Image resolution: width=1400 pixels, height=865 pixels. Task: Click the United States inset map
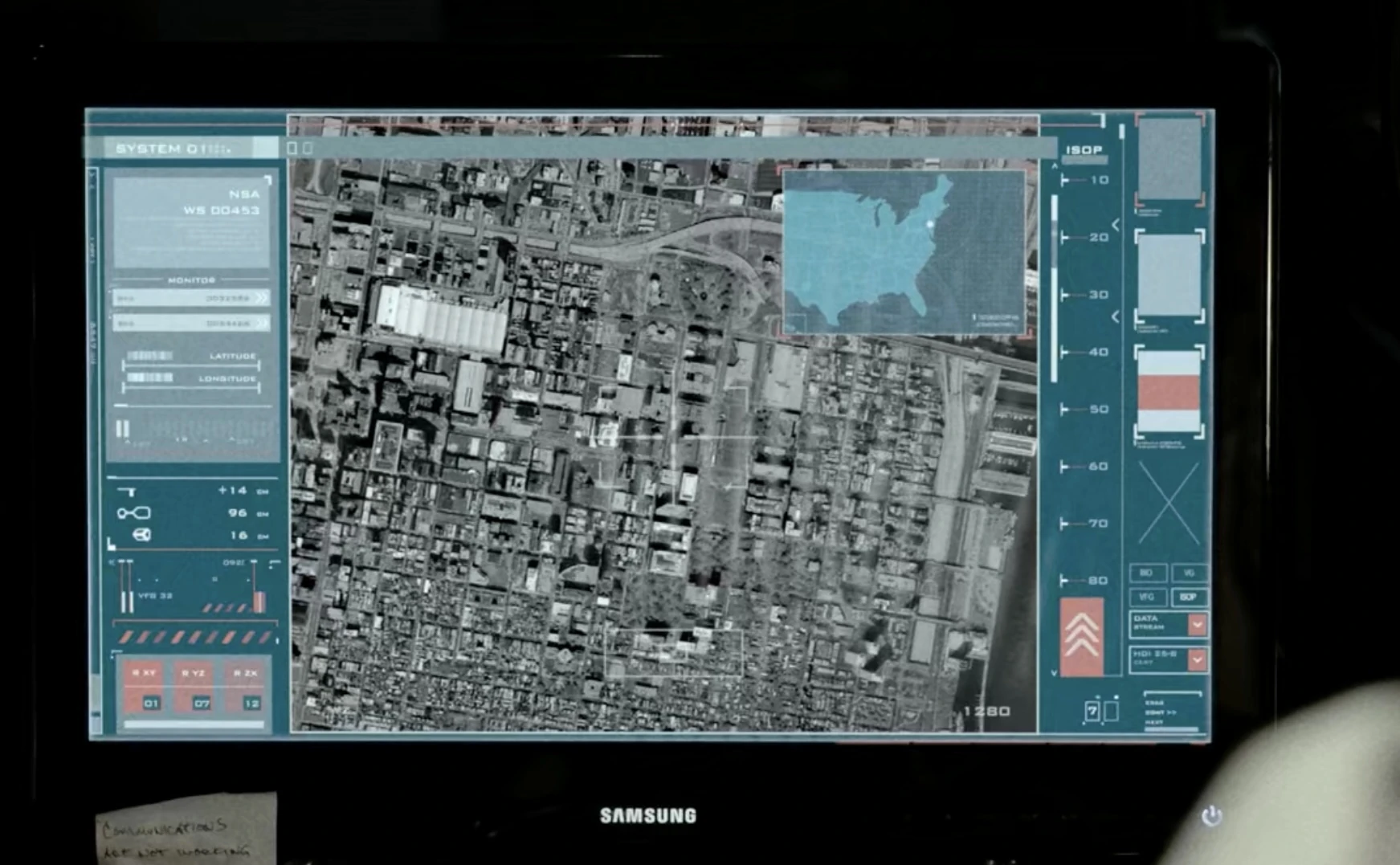904,251
